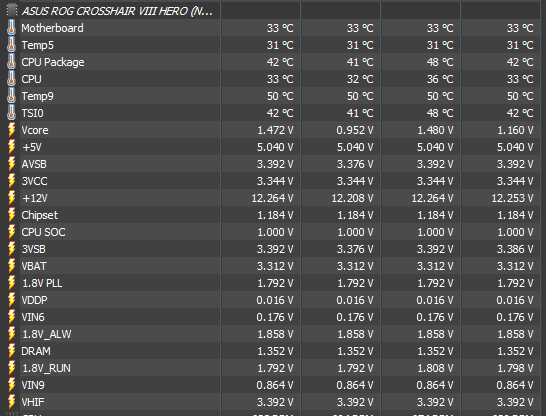Select the VIN6 sensor label
The height and width of the screenshot is (416, 546).
coord(33,317)
